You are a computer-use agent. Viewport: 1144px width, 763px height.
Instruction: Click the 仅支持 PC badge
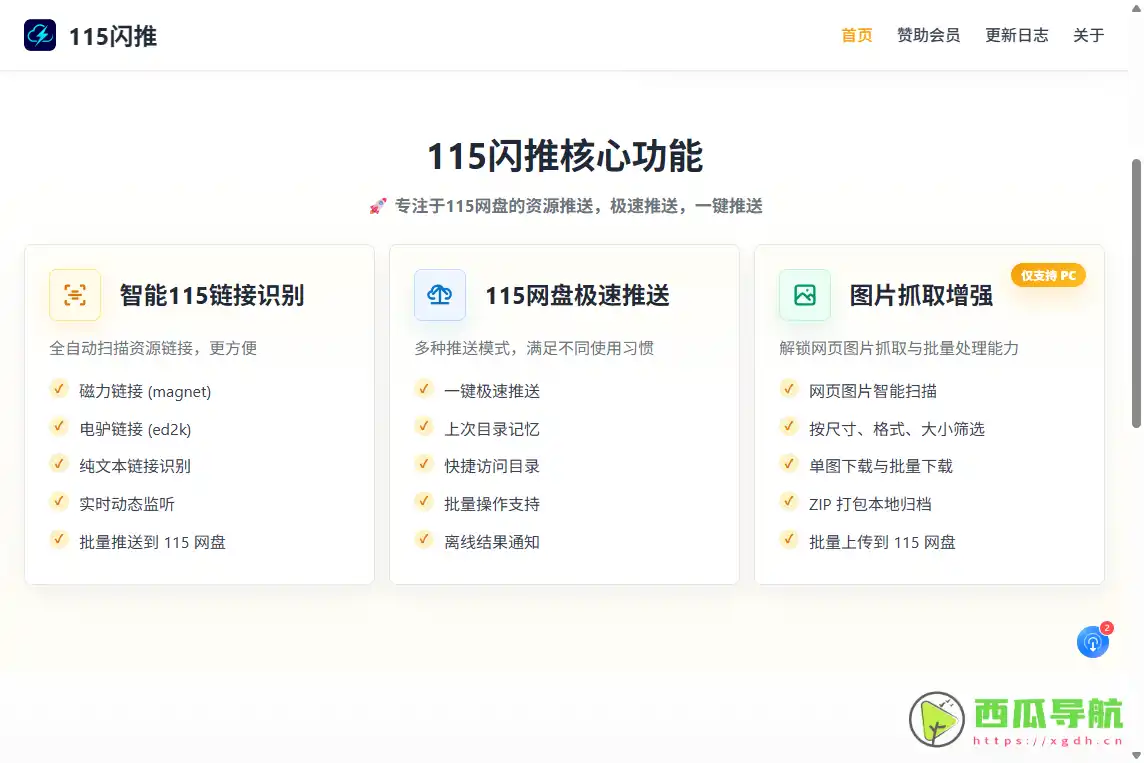[x=1048, y=275]
